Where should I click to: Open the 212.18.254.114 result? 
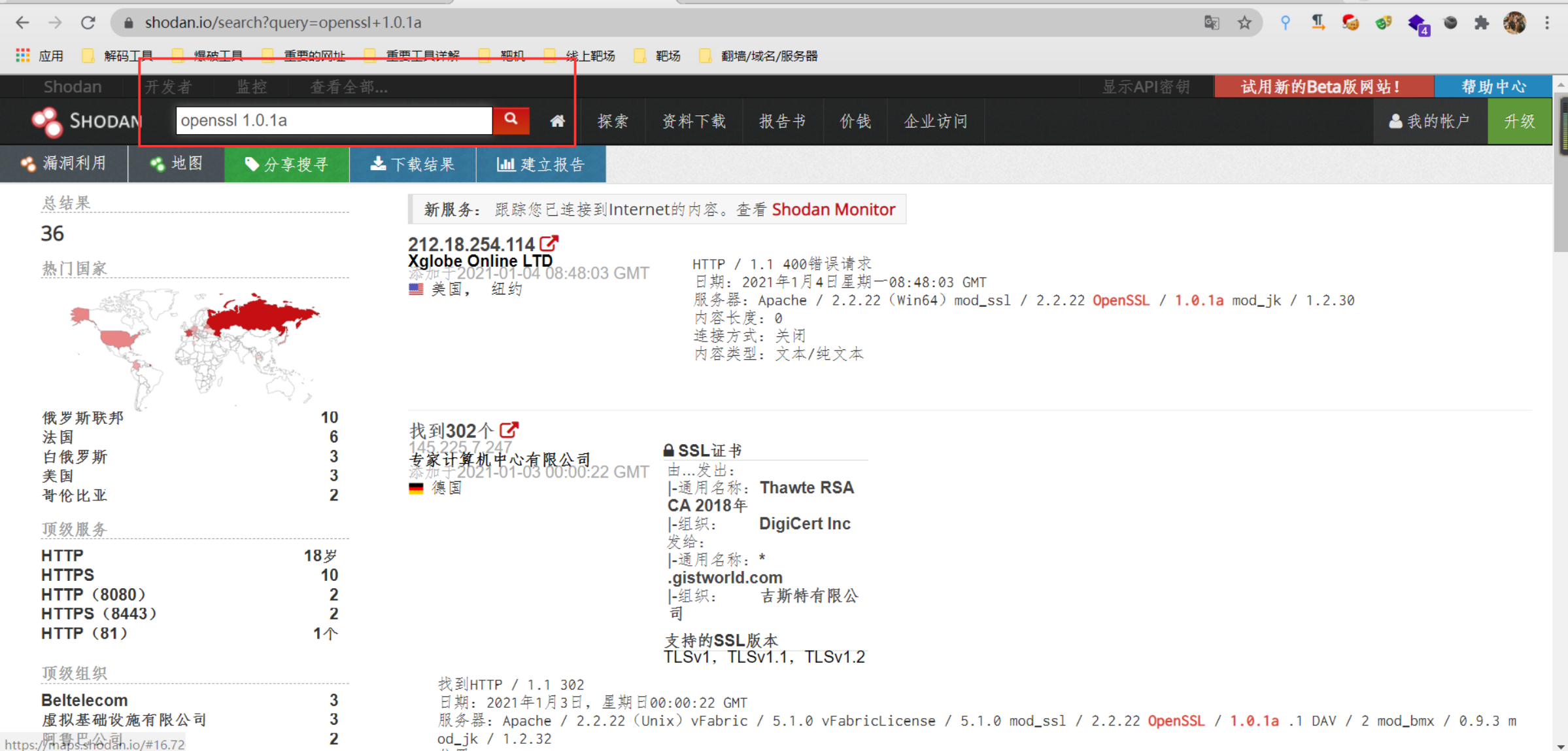pos(471,244)
